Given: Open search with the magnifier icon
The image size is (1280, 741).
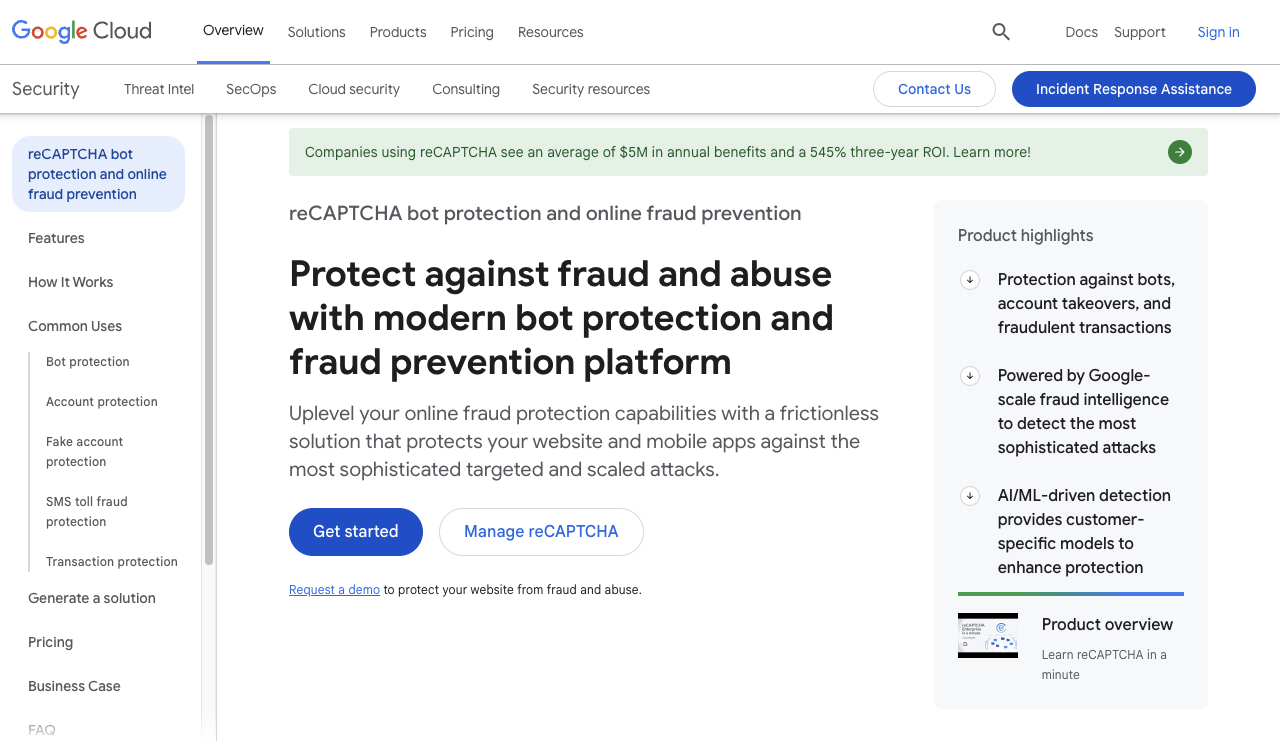Looking at the screenshot, I should [x=1001, y=32].
